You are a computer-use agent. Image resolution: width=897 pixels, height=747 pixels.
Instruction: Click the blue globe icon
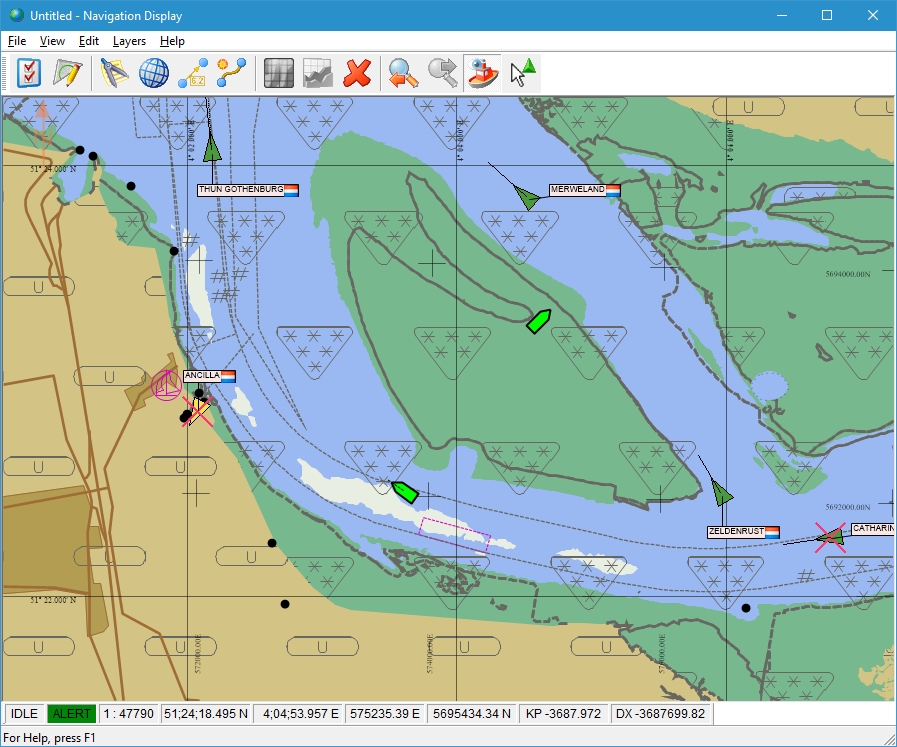(x=153, y=73)
